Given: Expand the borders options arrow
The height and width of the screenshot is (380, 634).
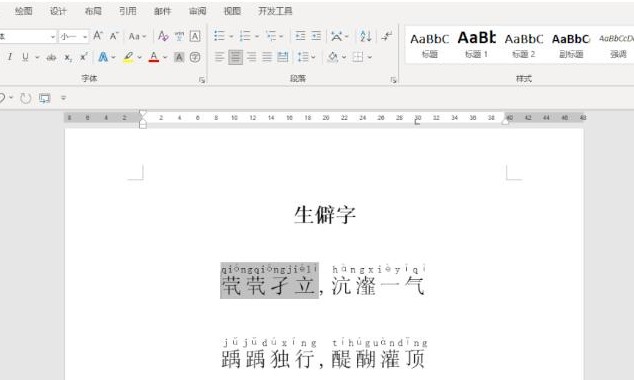Looking at the screenshot, I should point(369,57).
